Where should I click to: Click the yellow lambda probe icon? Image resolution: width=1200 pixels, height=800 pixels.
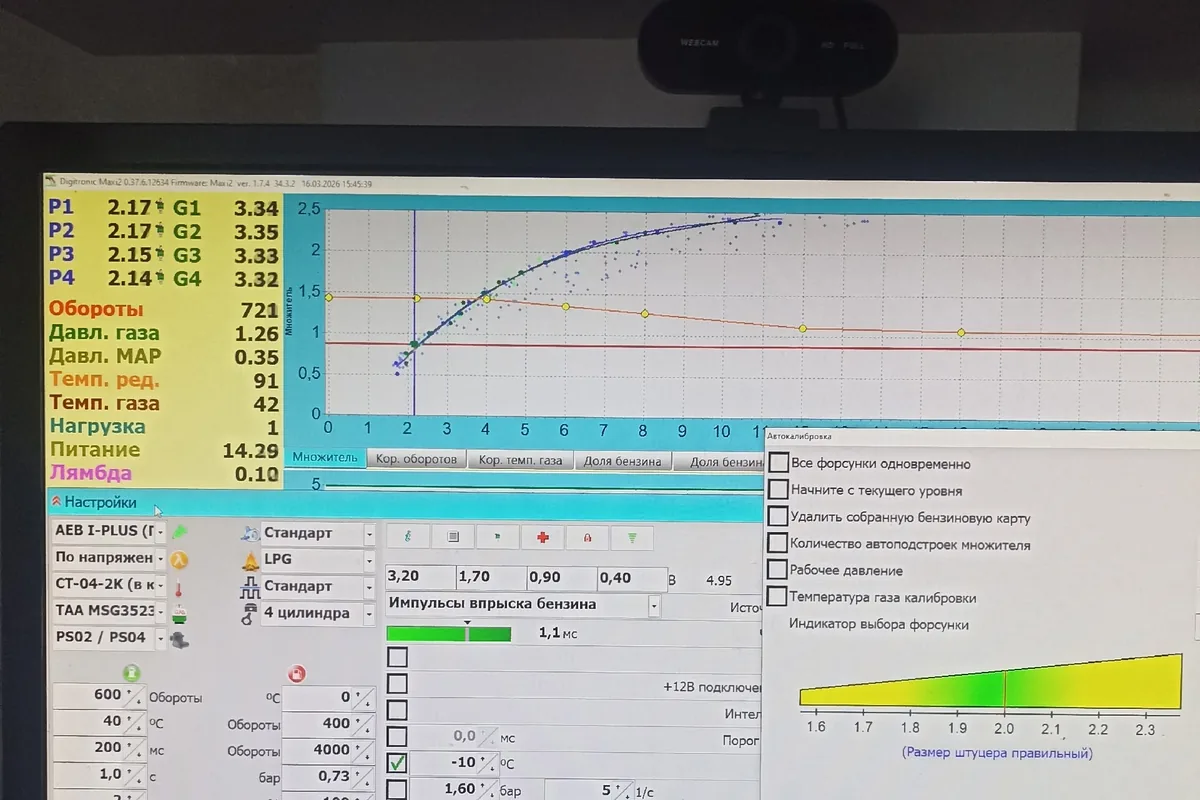point(179,559)
